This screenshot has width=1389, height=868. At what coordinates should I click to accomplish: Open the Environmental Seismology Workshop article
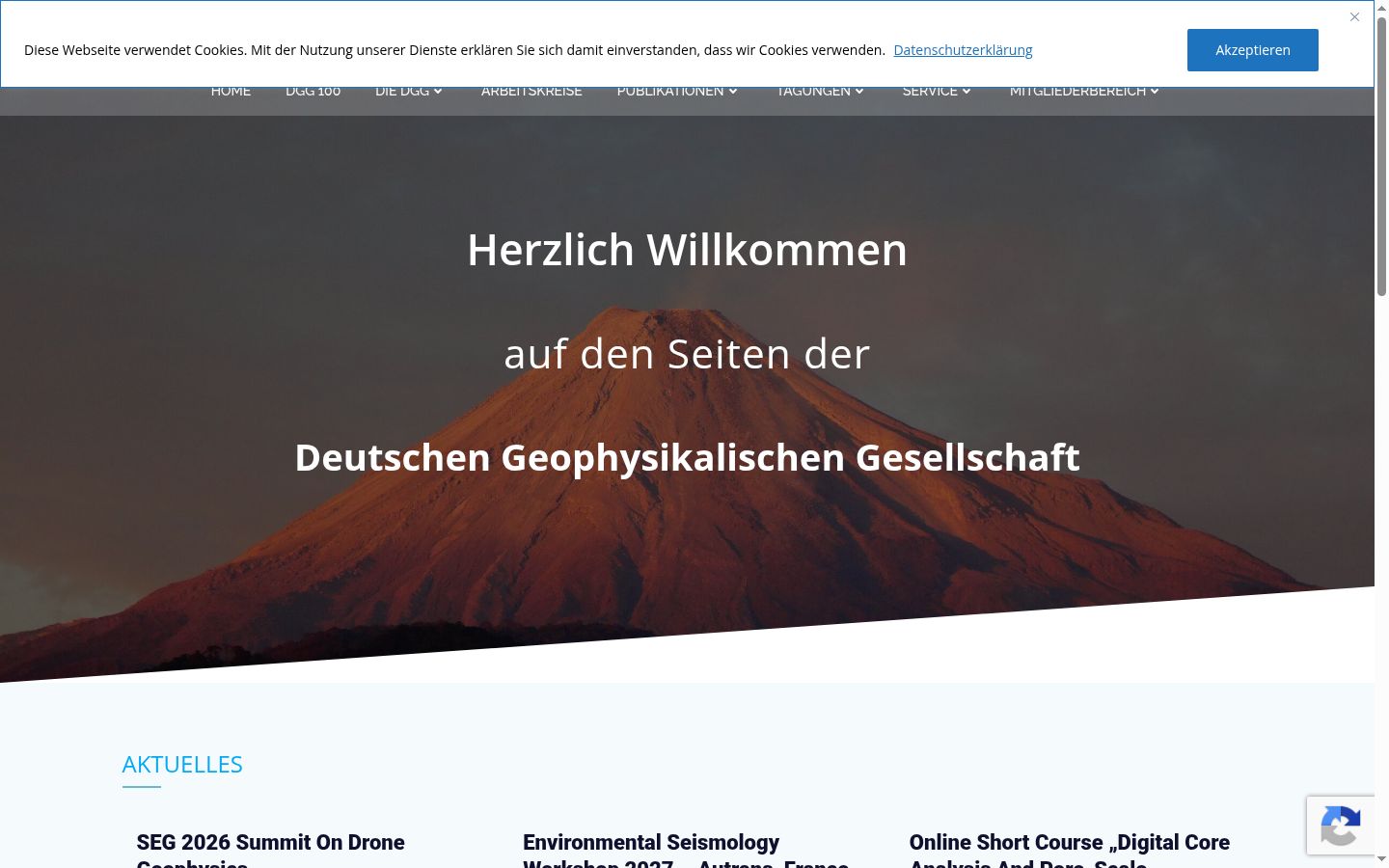pyautogui.click(x=686, y=849)
